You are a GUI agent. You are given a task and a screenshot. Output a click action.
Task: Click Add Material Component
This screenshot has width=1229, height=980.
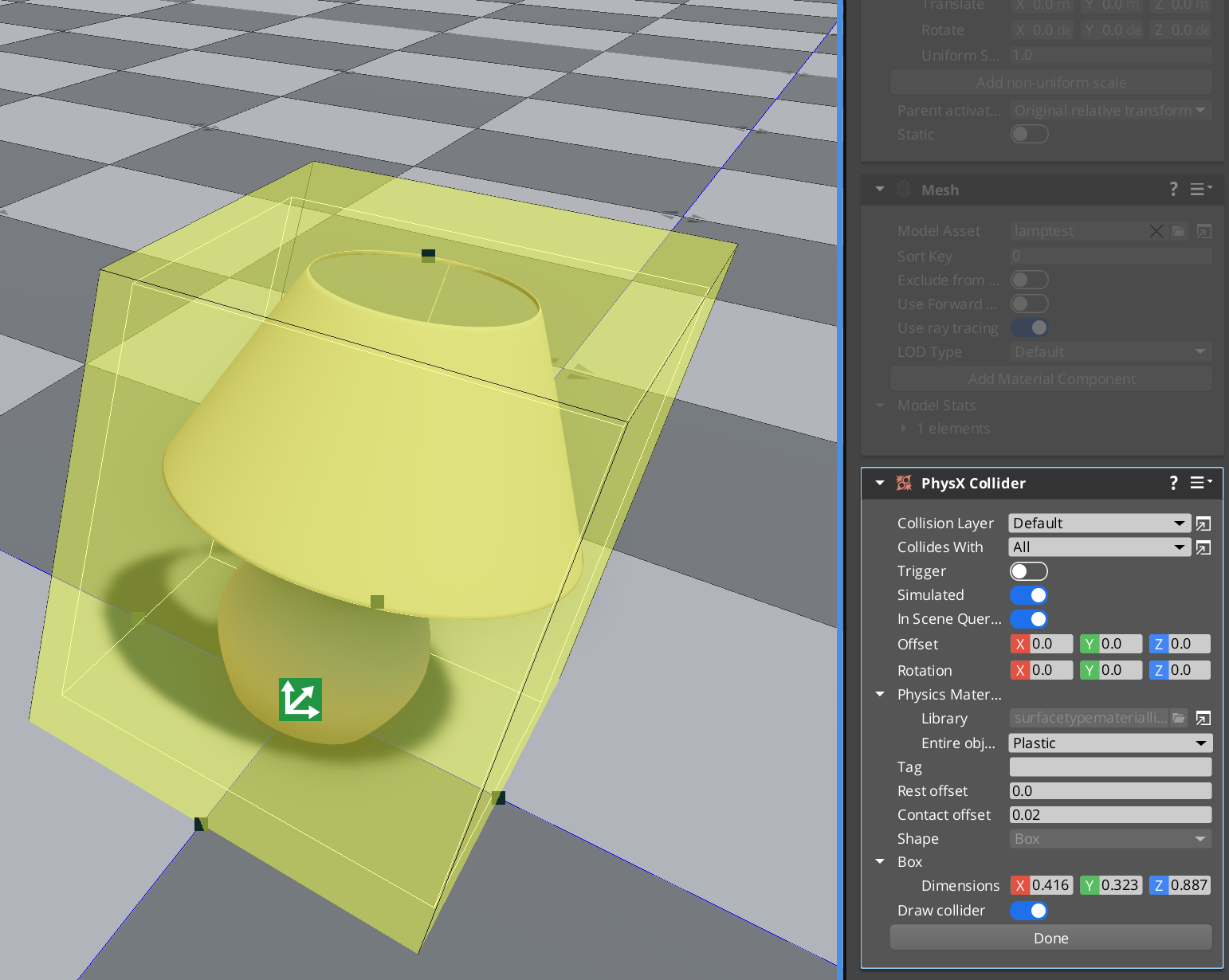1050,378
